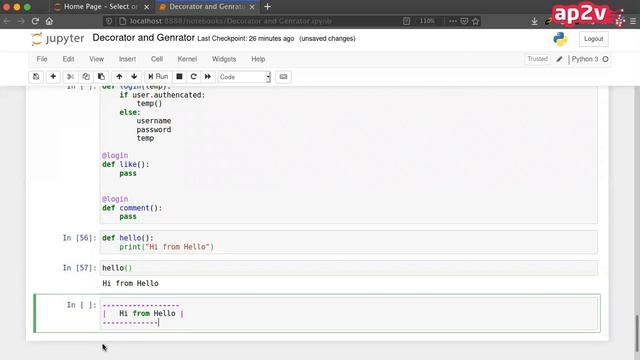Click the def hello() code cell

tap(349, 242)
